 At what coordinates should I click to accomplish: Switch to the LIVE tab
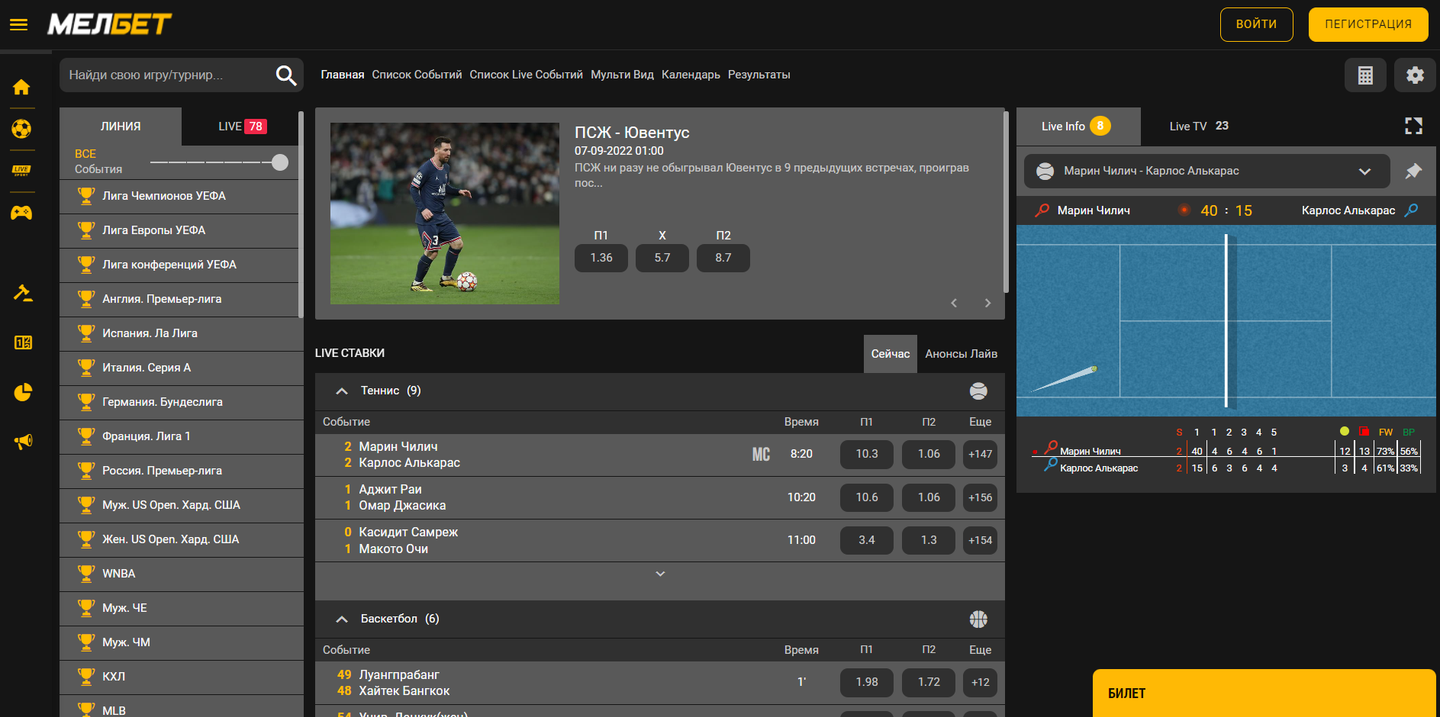[x=241, y=127]
